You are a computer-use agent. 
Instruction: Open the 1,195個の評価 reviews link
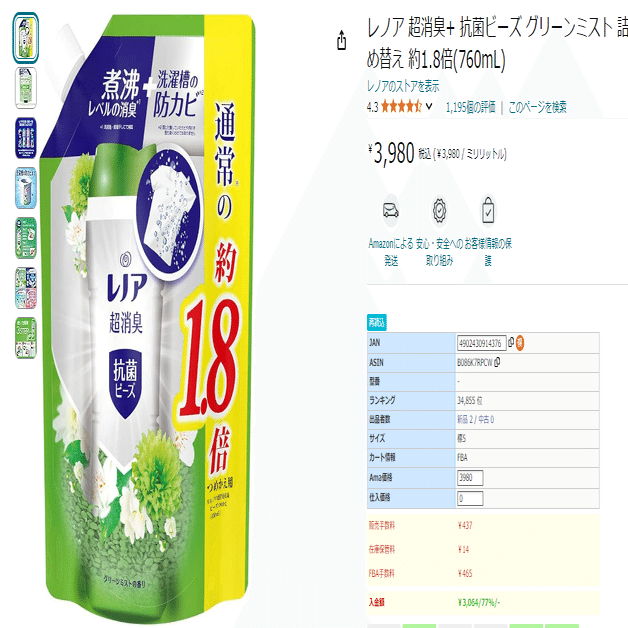coord(471,107)
